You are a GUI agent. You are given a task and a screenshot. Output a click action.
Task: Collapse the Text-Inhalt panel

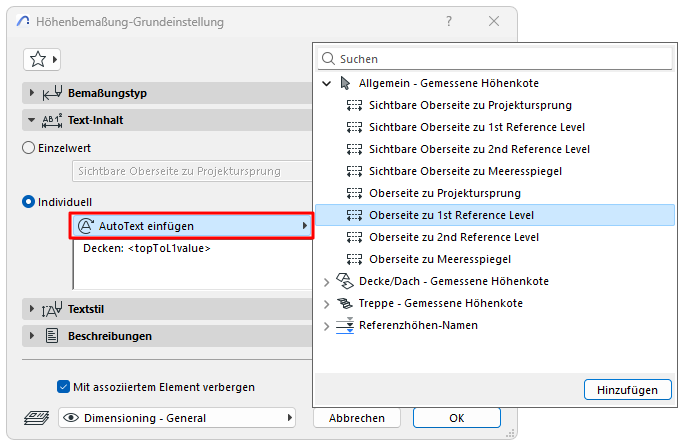click(31, 120)
